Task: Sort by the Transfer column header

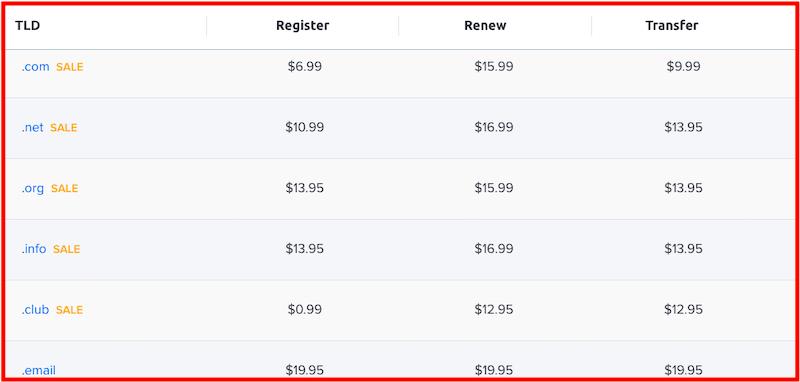Action: point(671,26)
